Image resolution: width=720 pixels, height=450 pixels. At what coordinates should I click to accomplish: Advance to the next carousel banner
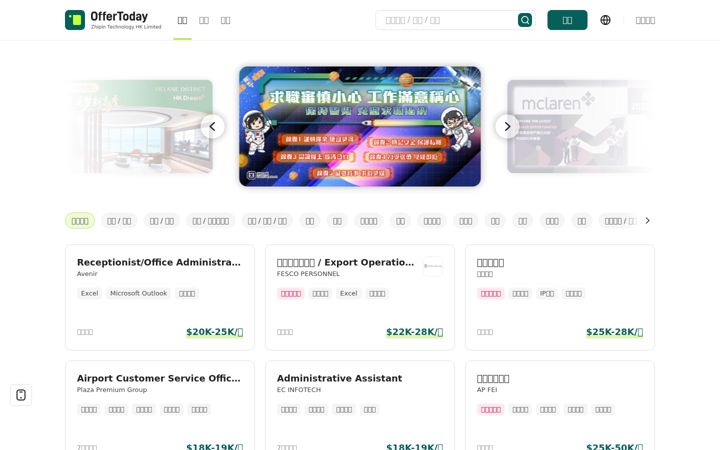click(507, 126)
